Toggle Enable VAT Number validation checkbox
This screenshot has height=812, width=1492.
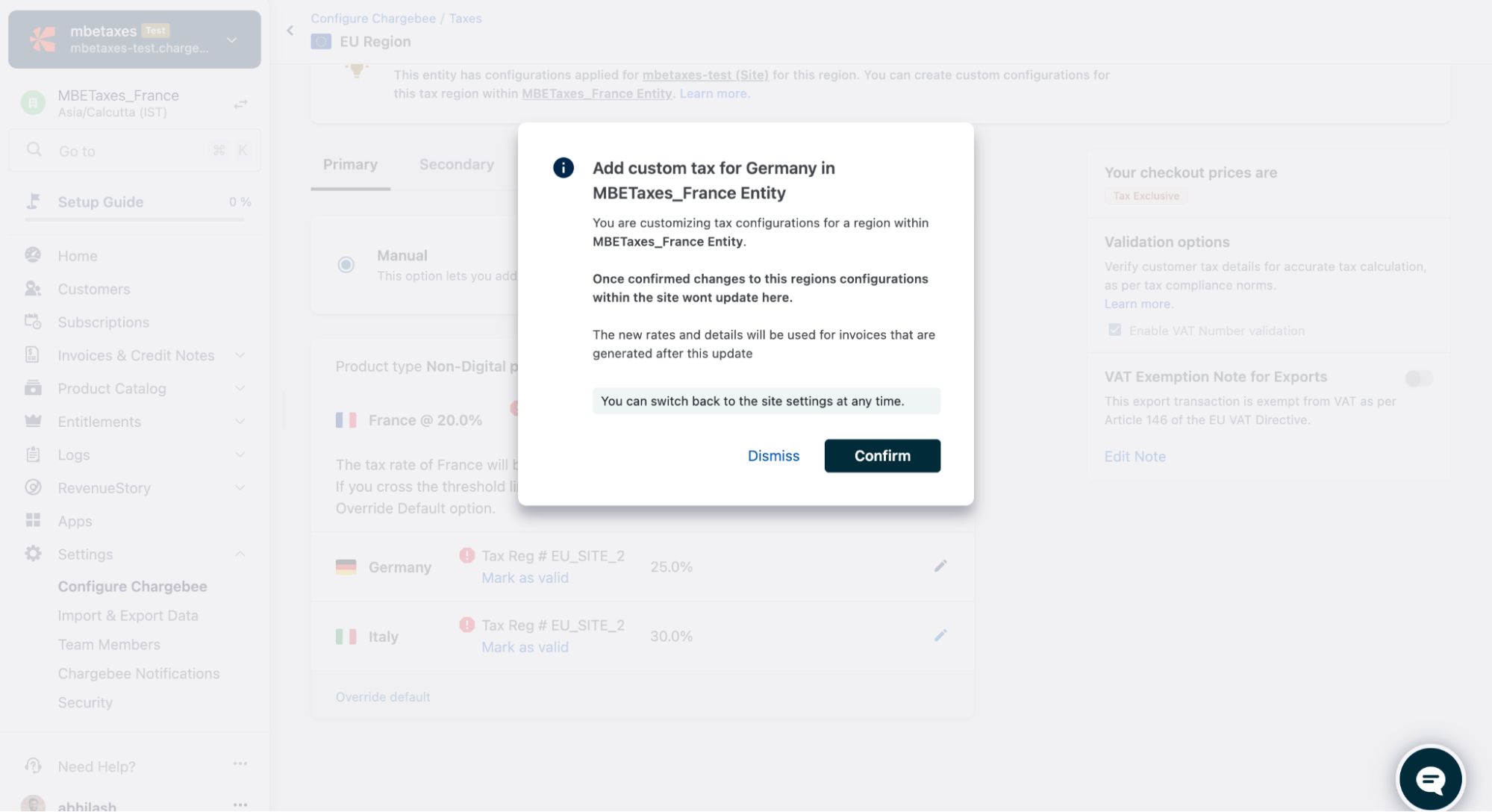click(1114, 330)
